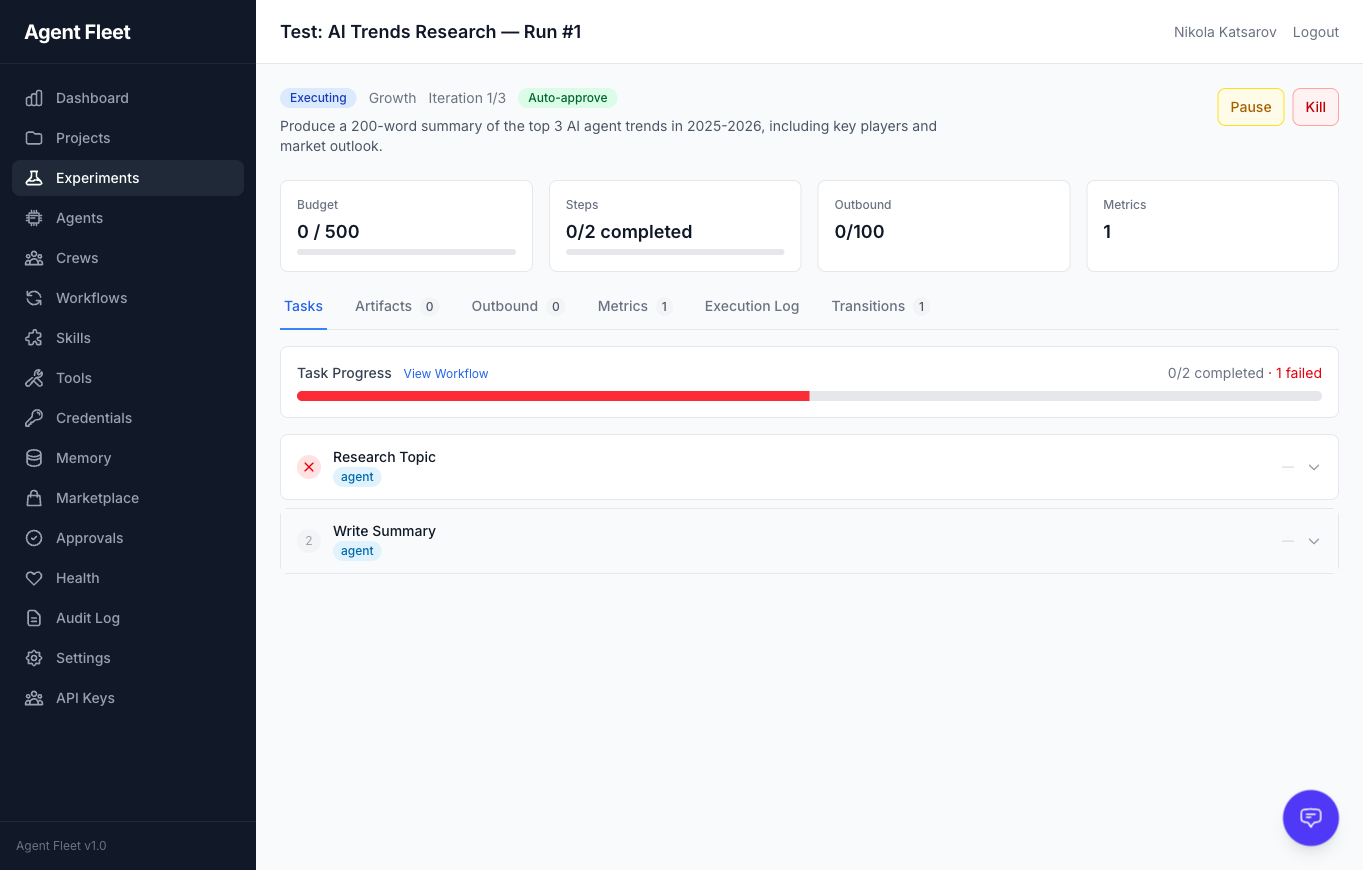Click the Steps progress bar
This screenshot has height=870, width=1363.
[675, 252]
